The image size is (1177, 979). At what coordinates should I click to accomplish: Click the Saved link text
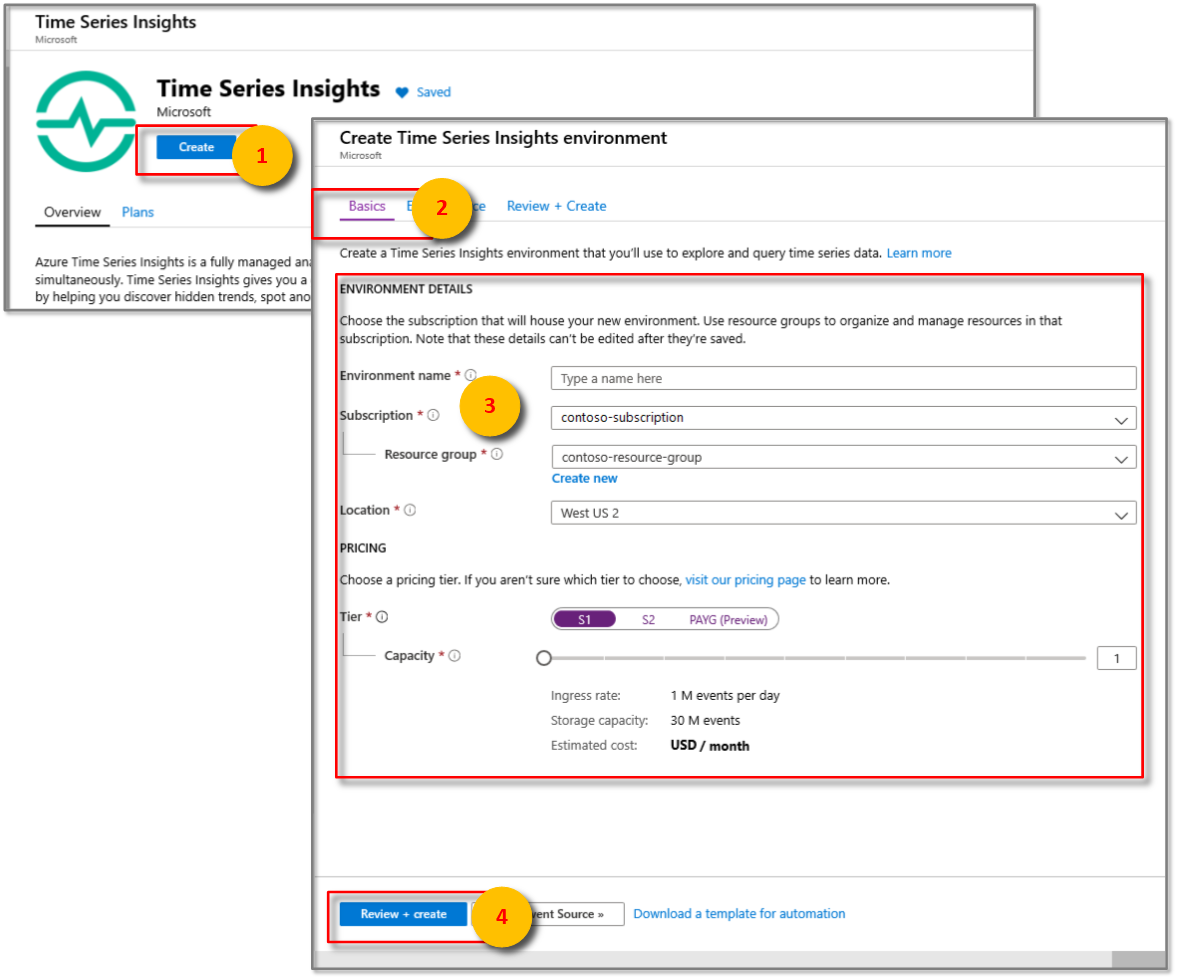(x=434, y=92)
